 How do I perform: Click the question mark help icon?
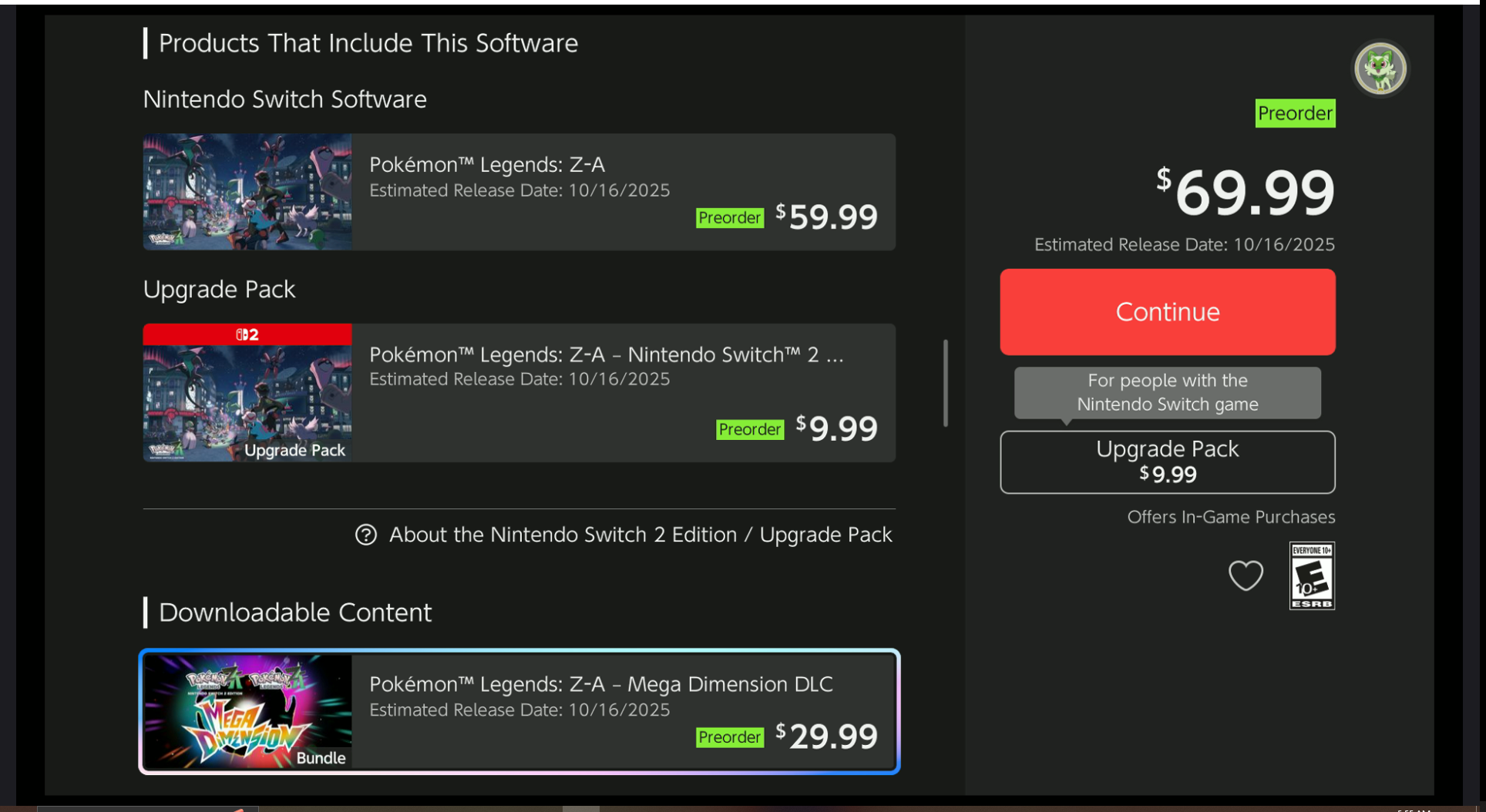pyautogui.click(x=366, y=535)
